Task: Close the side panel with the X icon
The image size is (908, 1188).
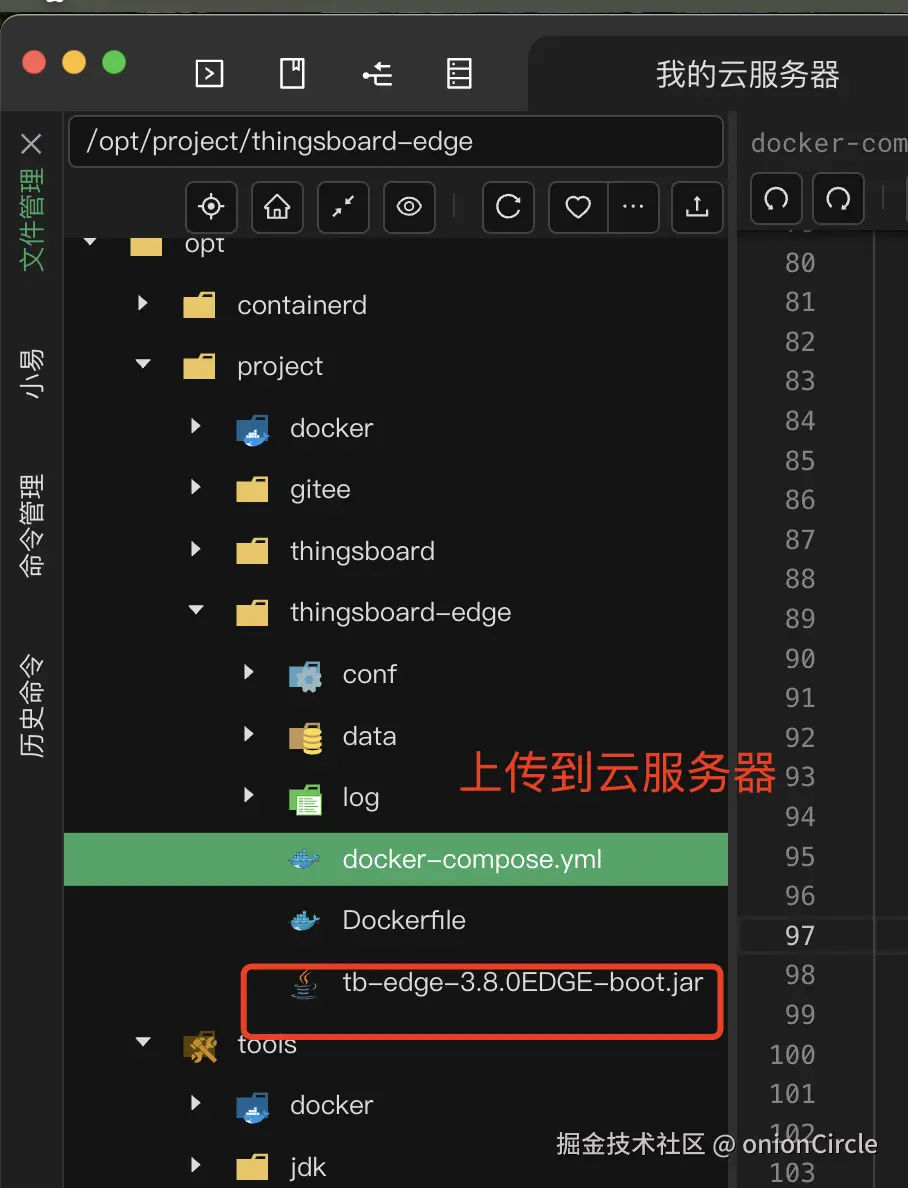Action: (x=31, y=143)
